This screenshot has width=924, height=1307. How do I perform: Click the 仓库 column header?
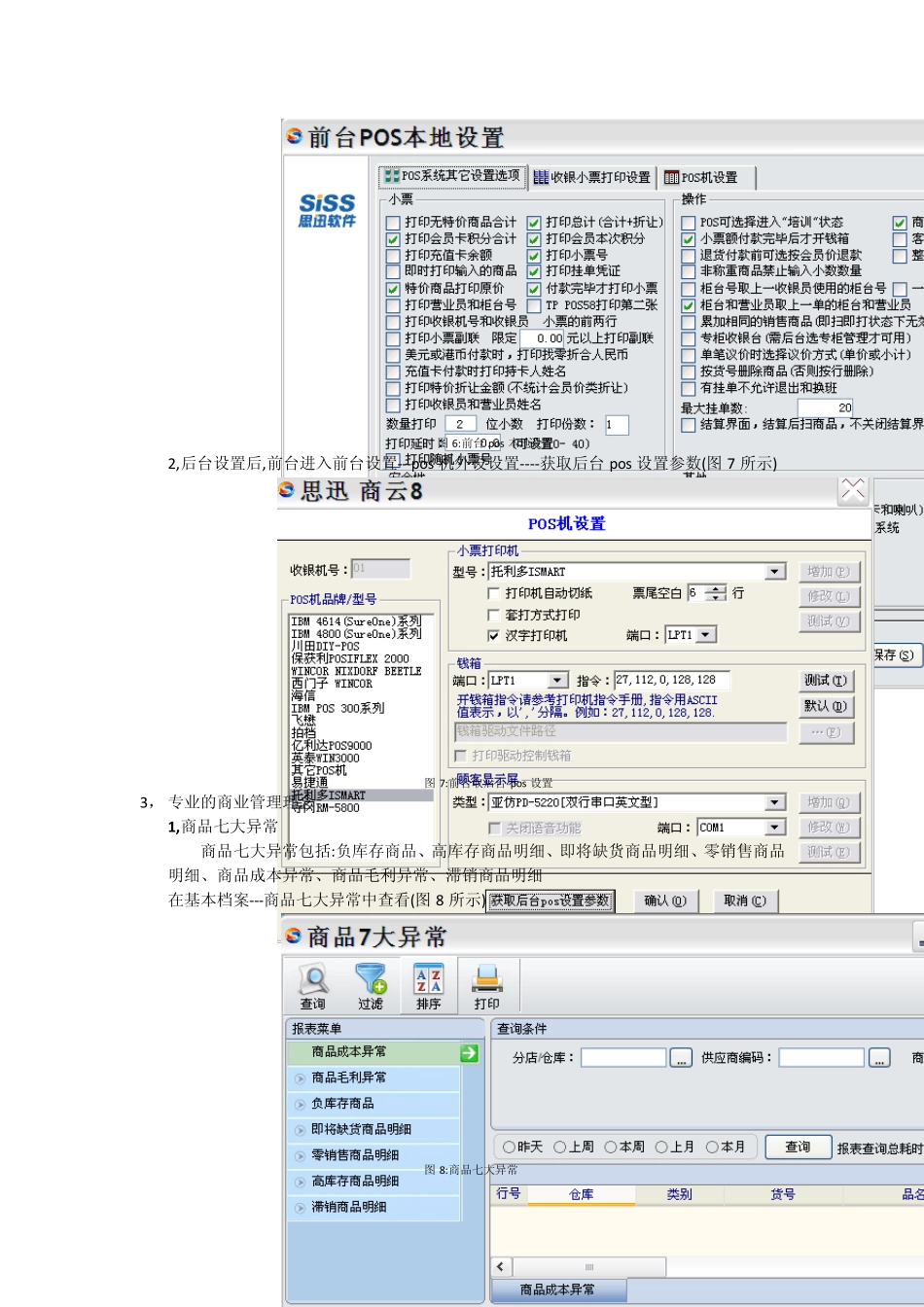pyautogui.click(x=582, y=1194)
